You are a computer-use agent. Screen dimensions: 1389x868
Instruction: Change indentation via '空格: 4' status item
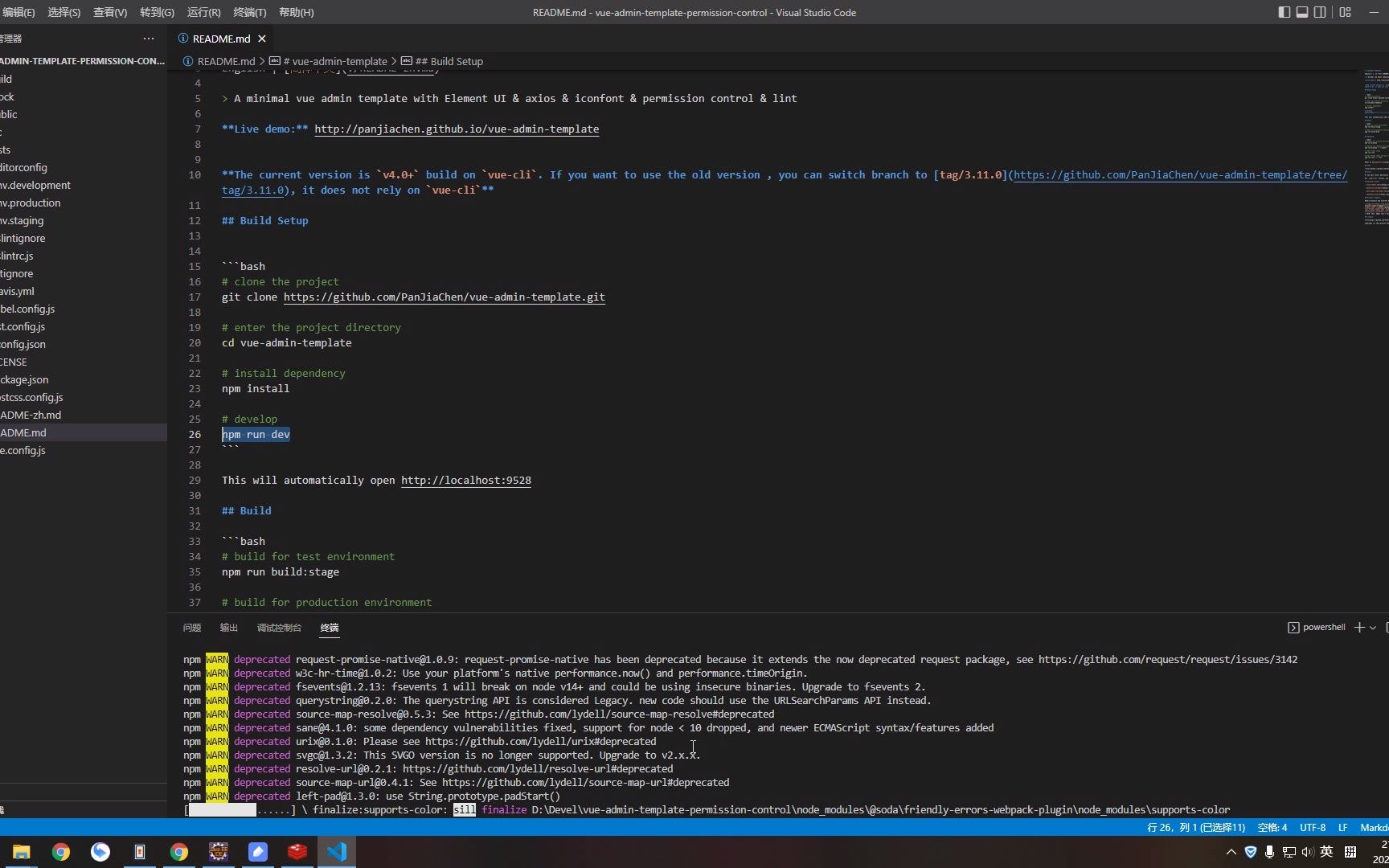pyautogui.click(x=1272, y=827)
